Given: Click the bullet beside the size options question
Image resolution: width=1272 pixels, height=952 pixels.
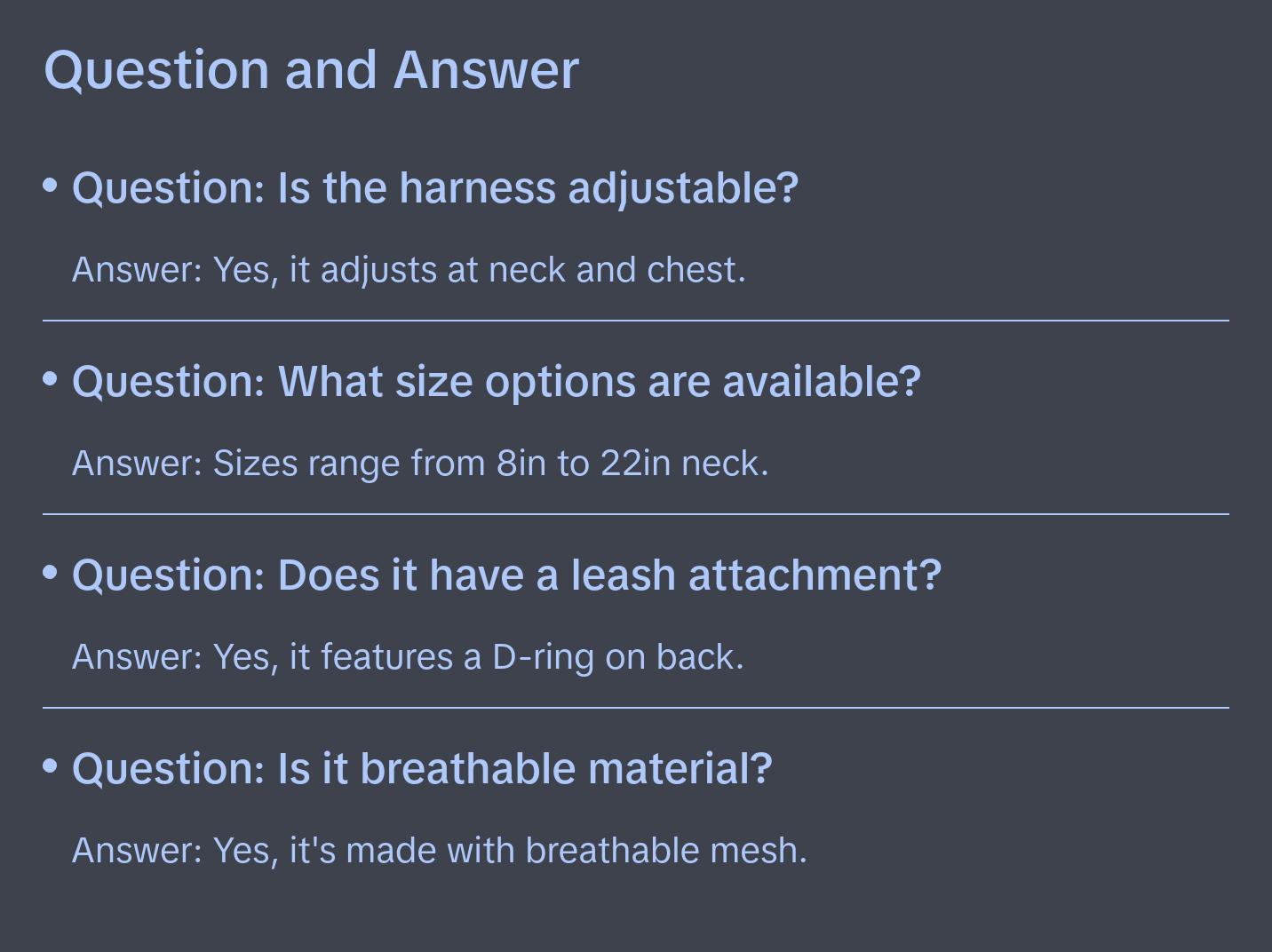Looking at the screenshot, I should 51,379.
